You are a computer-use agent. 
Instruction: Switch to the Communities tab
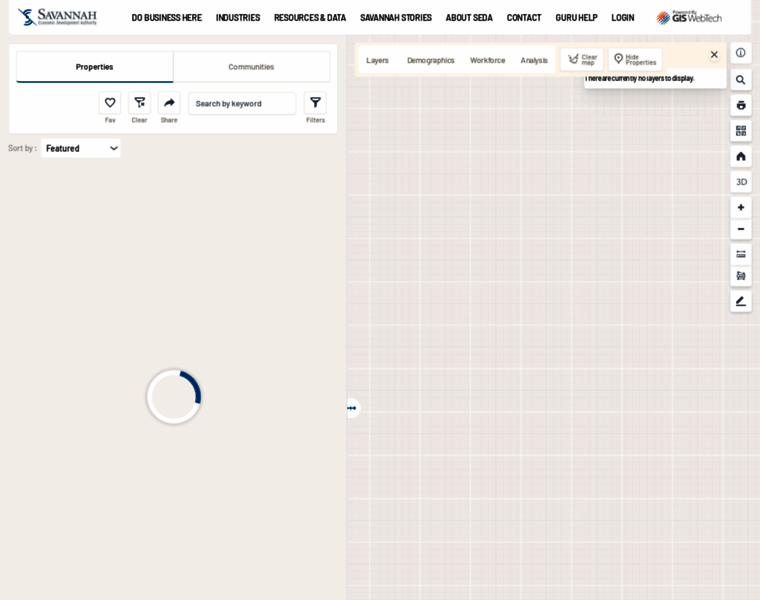(251, 67)
